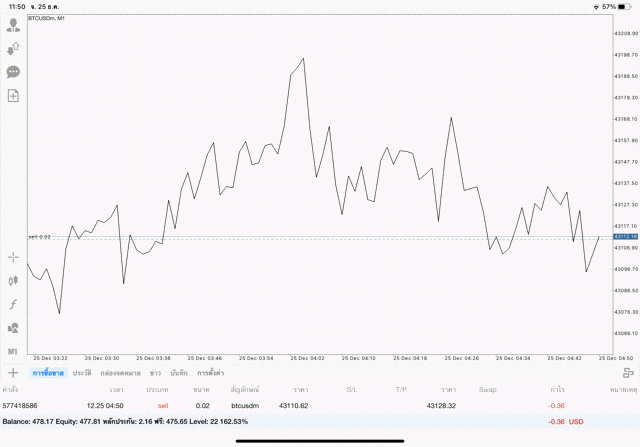640x447 pixels.
Task: Enable the crosshair cursor tool
Action: [13, 257]
